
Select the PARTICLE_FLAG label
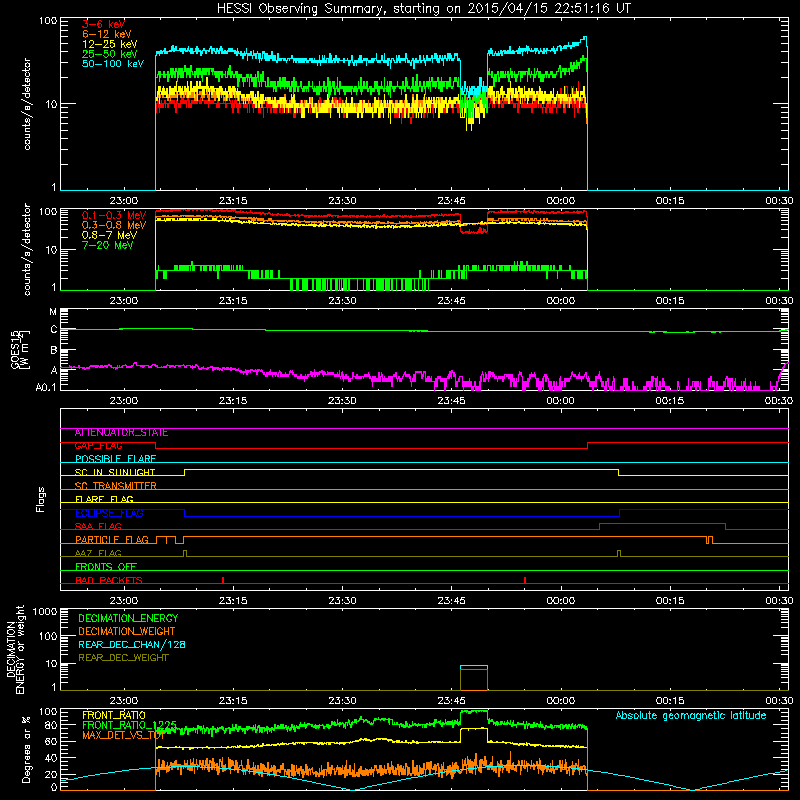pos(112,540)
